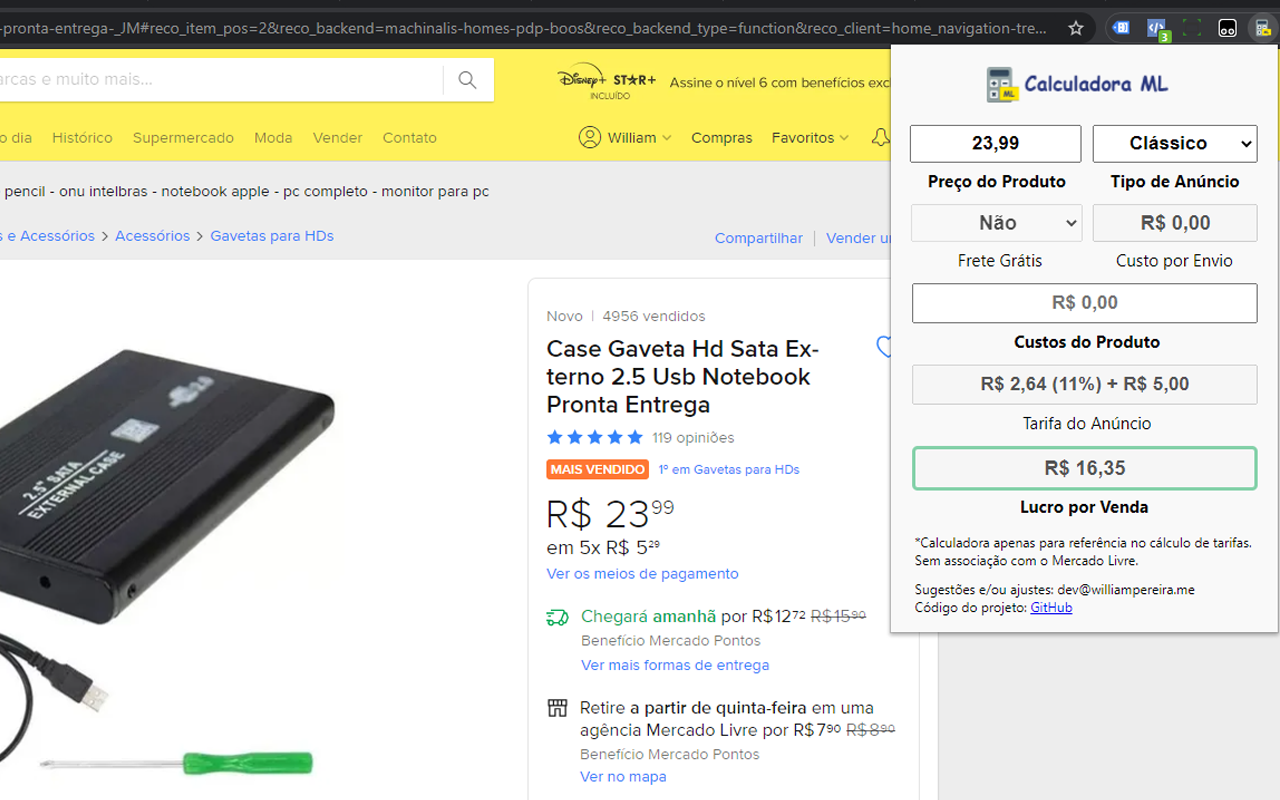Click the code snippet extension with badge 3
The image size is (1280, 800).
tap(1154, 27)
